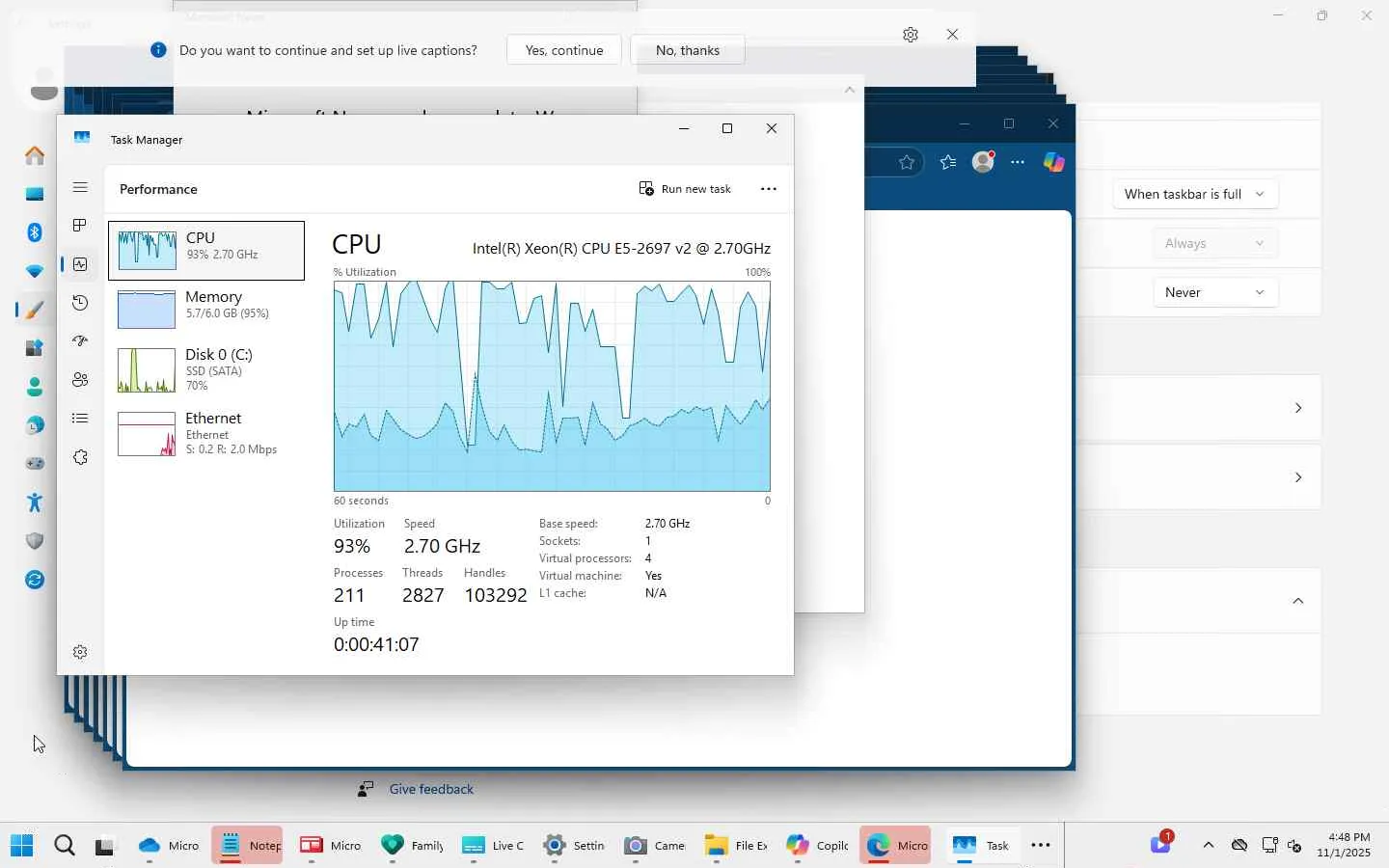Open Accessibility in Settings sidebar

pos(35,502)
